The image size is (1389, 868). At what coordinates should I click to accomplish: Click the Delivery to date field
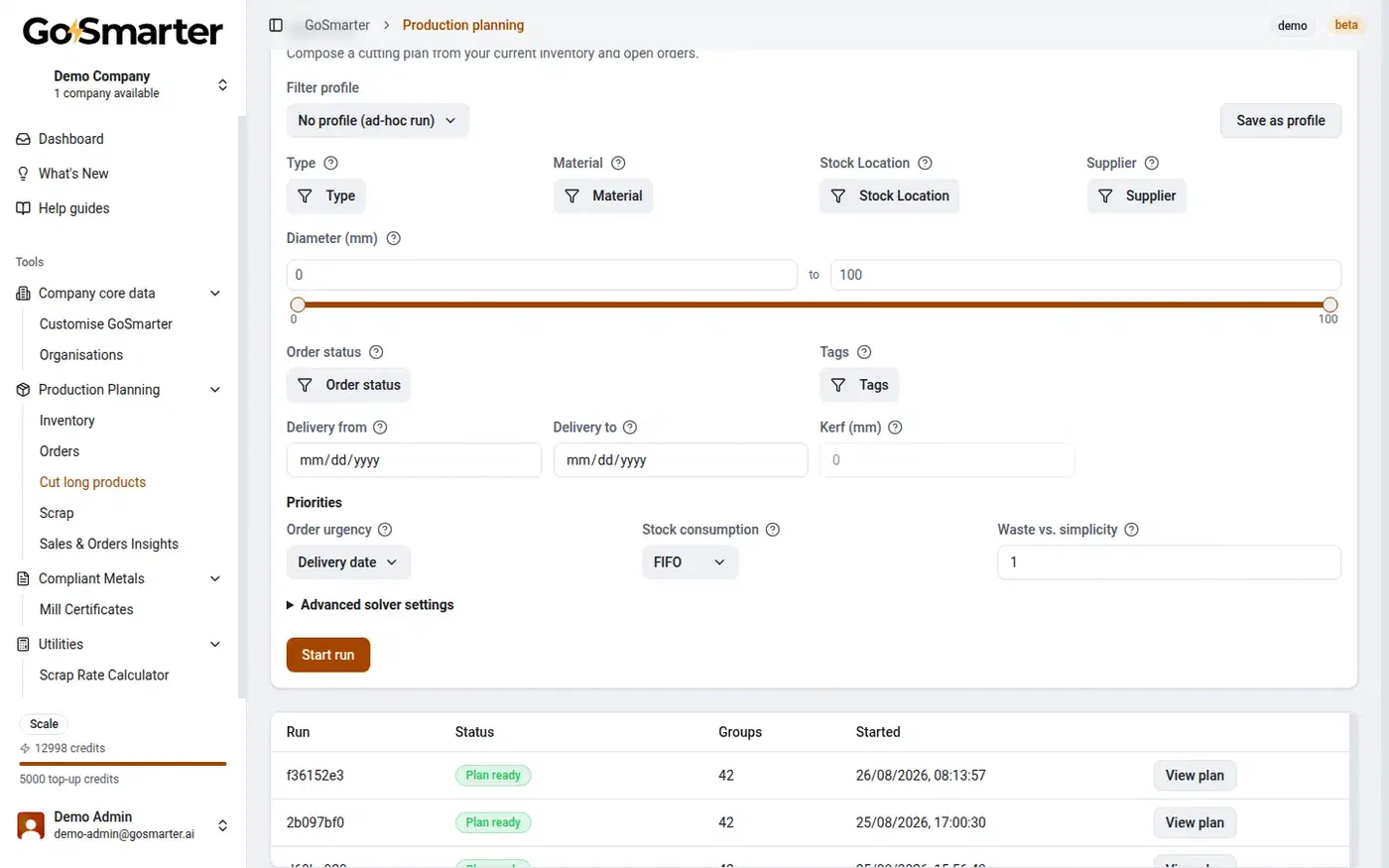point(681,460)
